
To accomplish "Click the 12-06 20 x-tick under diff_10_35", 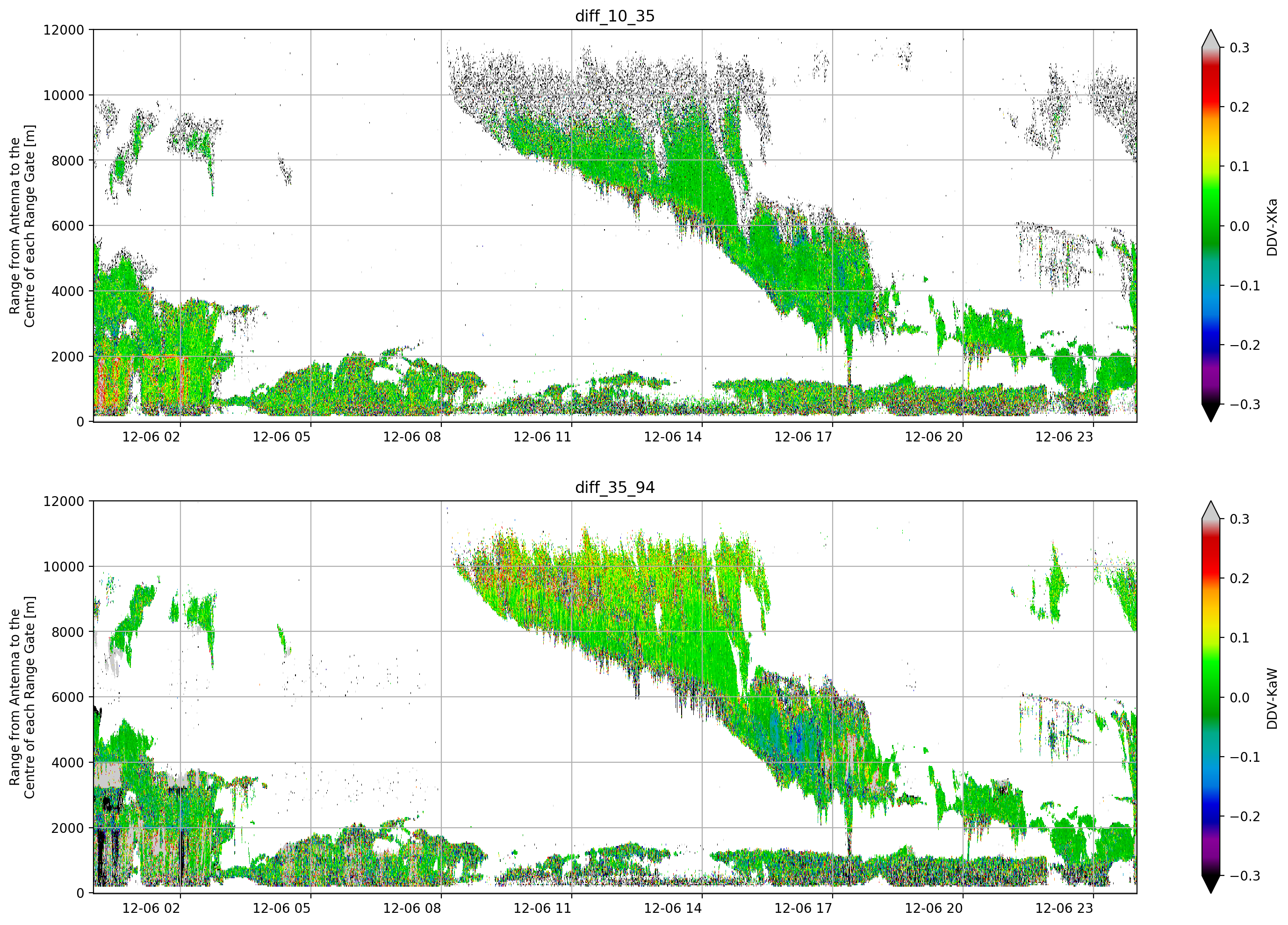I will click(934, 437).
